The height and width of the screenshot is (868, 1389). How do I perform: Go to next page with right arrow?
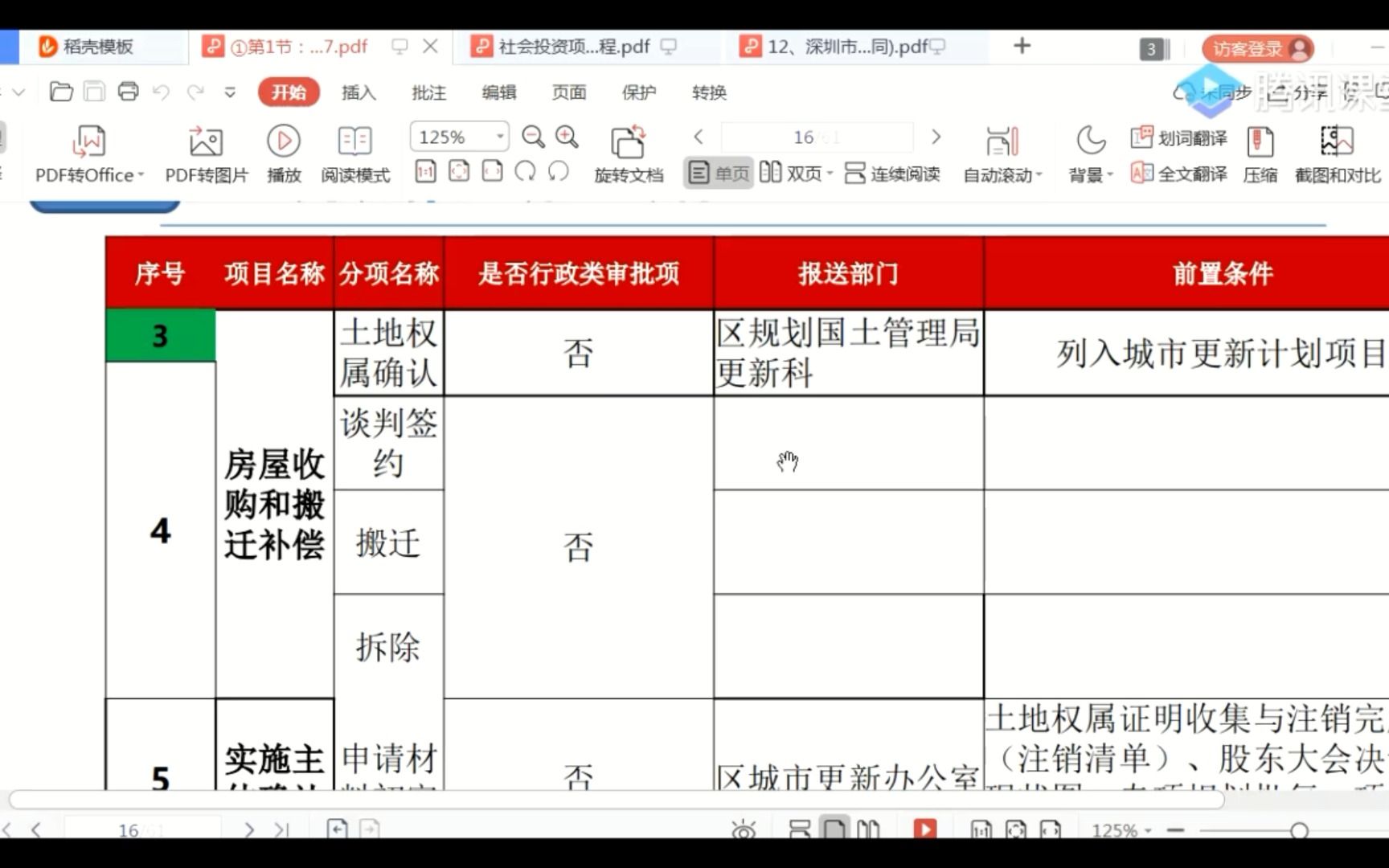[936, 137]
